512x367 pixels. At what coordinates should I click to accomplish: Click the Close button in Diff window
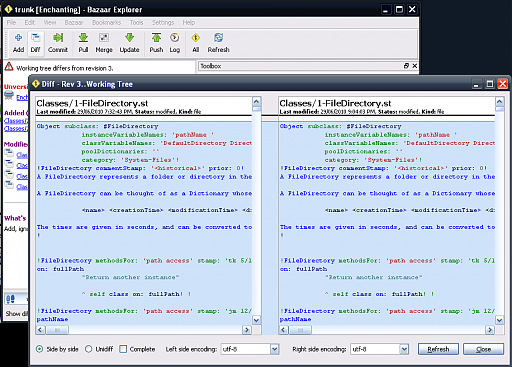(483, 349)
